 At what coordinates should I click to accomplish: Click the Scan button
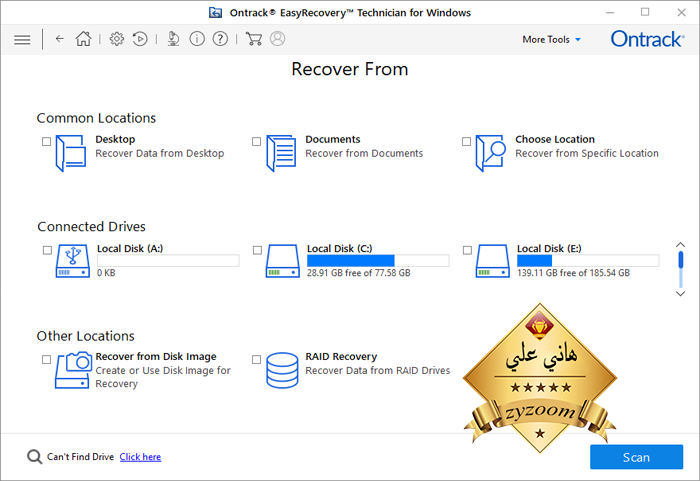637,457
